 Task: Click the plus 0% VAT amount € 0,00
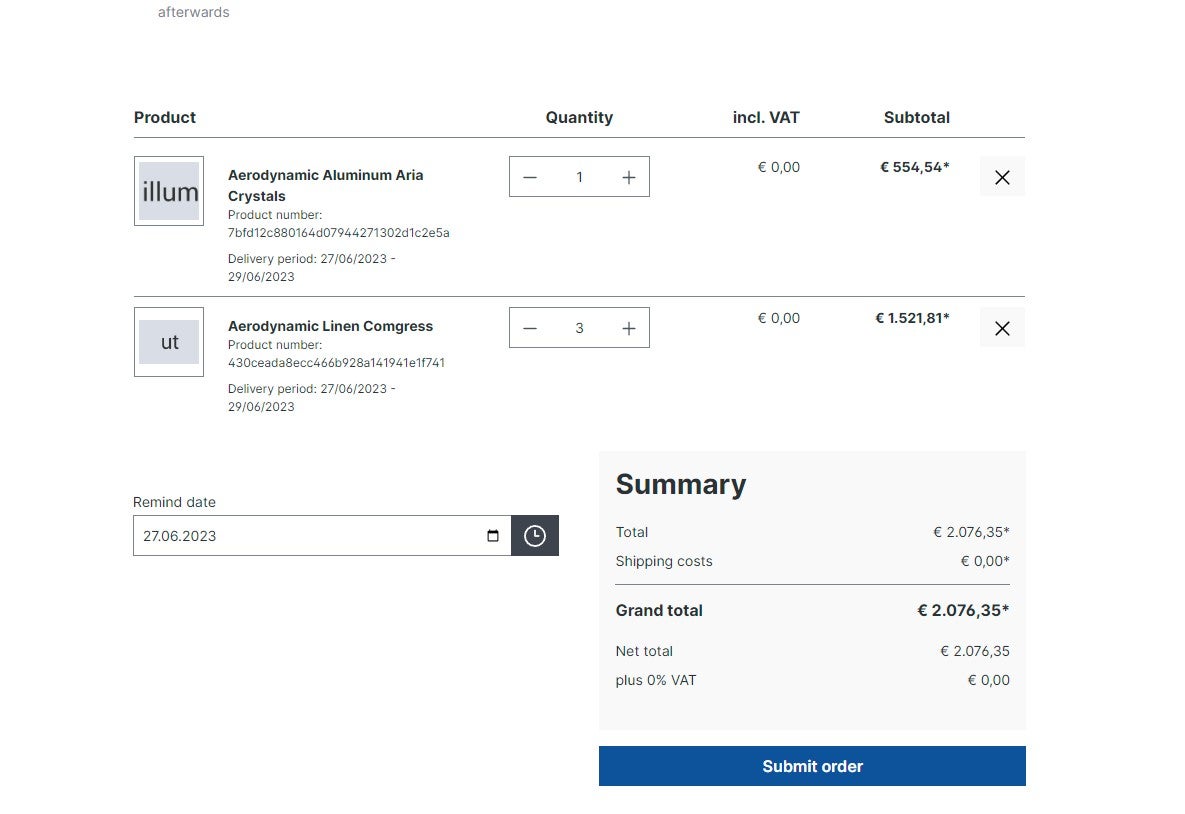pos(989,680)
